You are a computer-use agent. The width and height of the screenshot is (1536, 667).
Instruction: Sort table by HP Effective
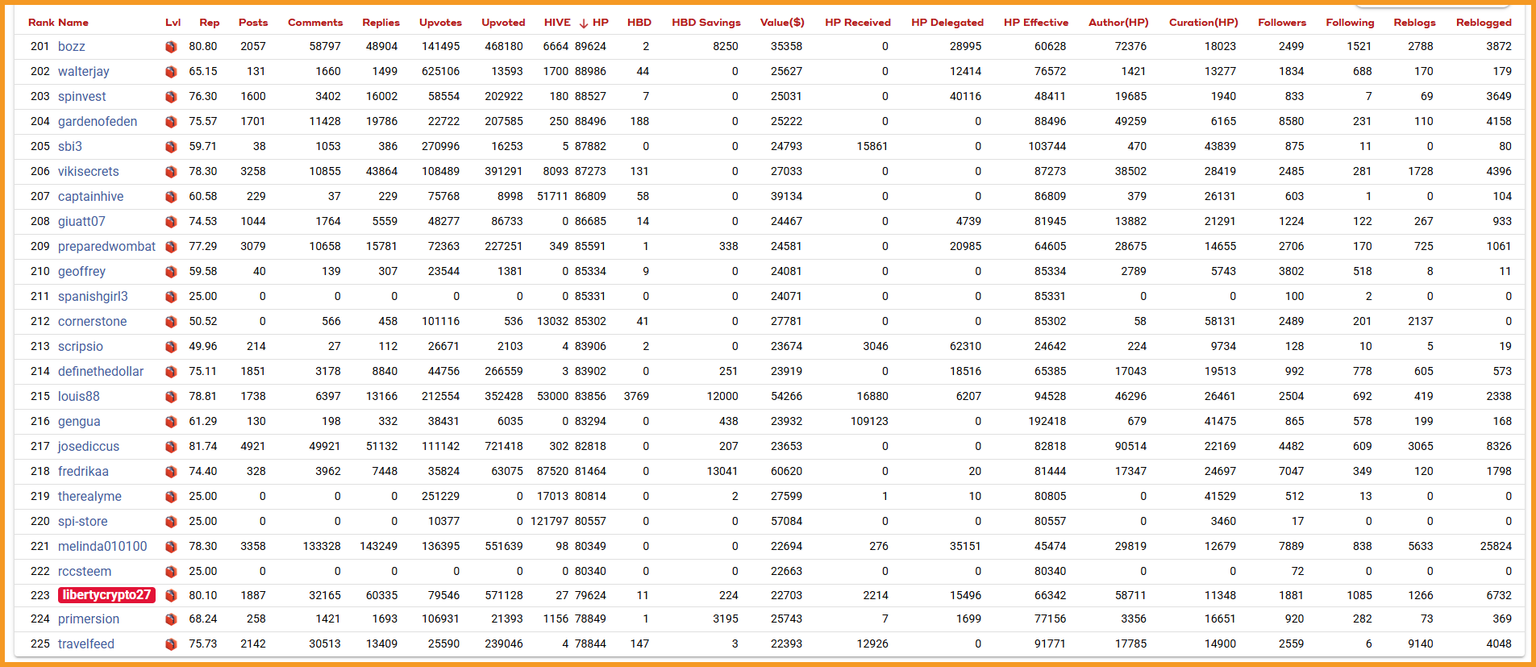click(x=1036, y=22)
